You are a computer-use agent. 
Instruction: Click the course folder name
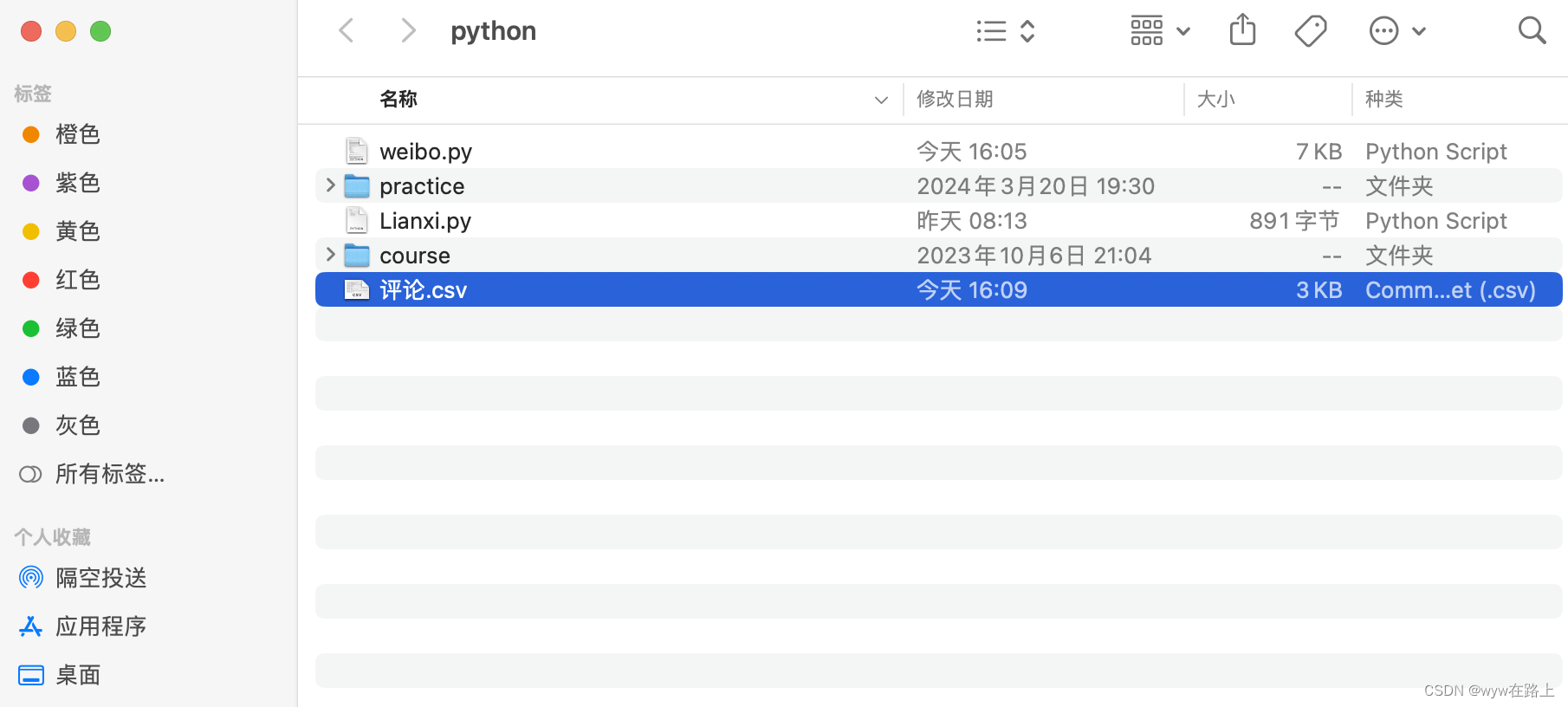[x=415, y=256]
